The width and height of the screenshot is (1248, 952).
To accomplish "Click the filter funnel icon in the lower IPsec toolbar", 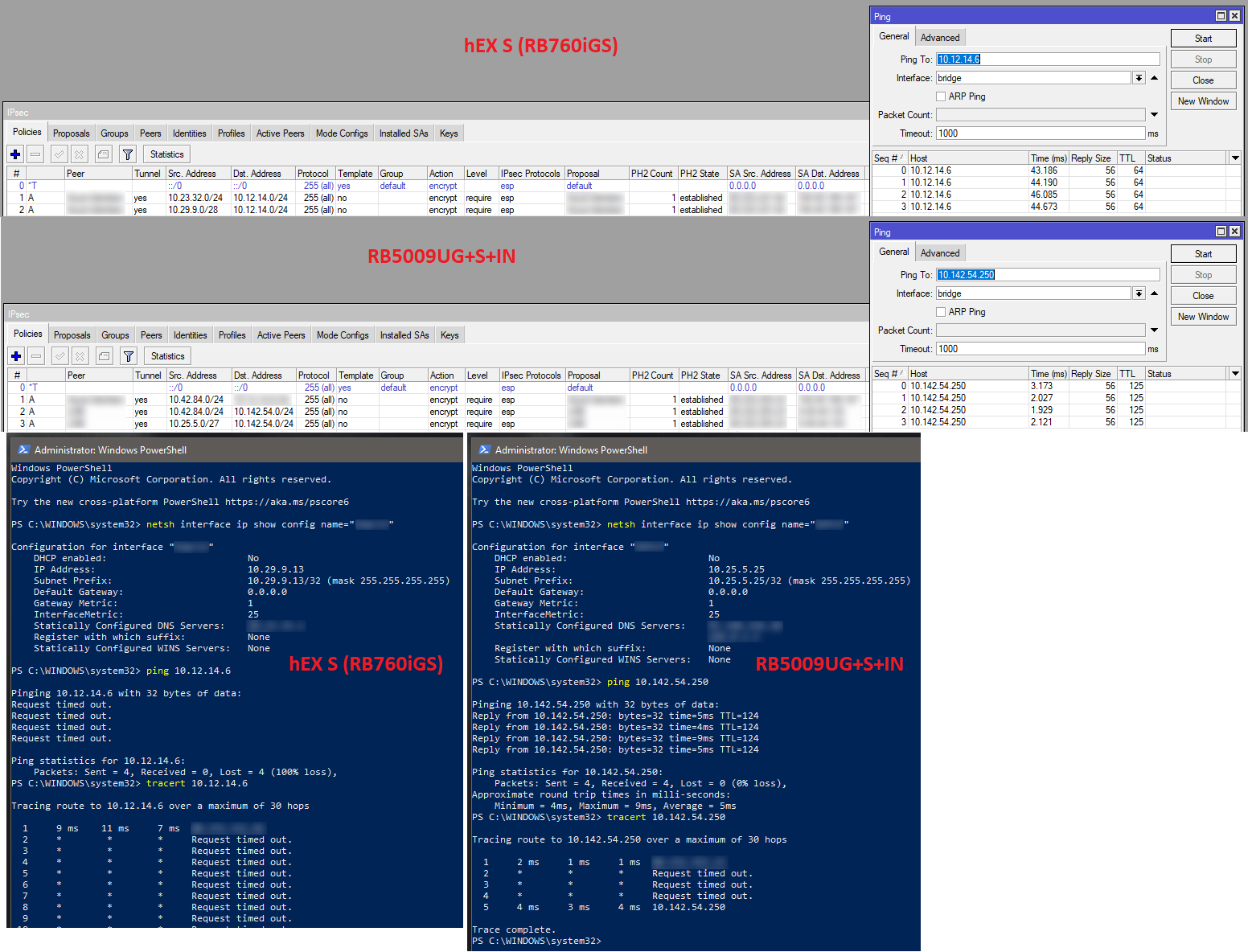I will (x=129, y=356).
